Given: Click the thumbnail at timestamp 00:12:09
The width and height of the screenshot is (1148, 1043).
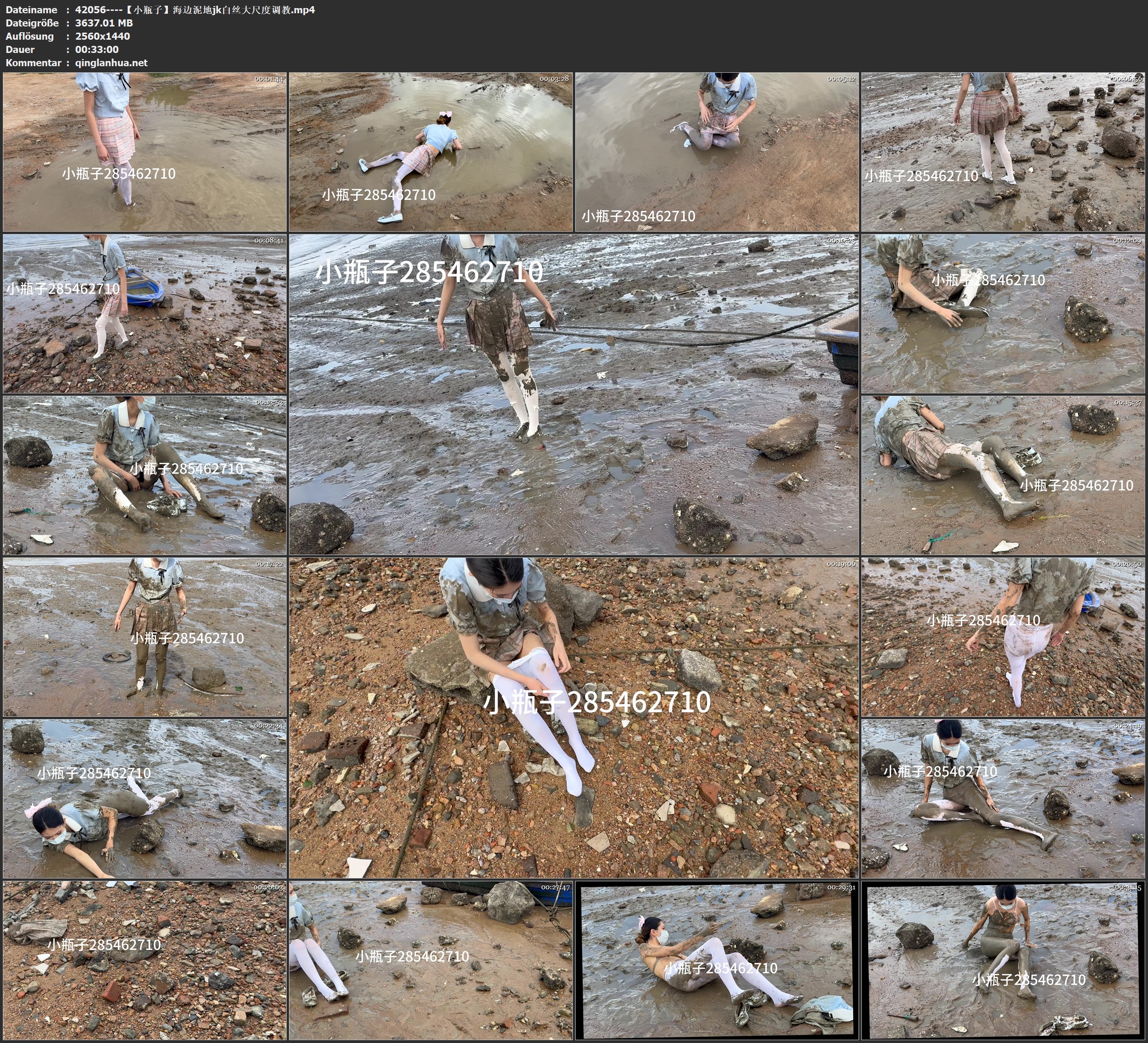Looking at the screenshot, I should [1003, 313].
